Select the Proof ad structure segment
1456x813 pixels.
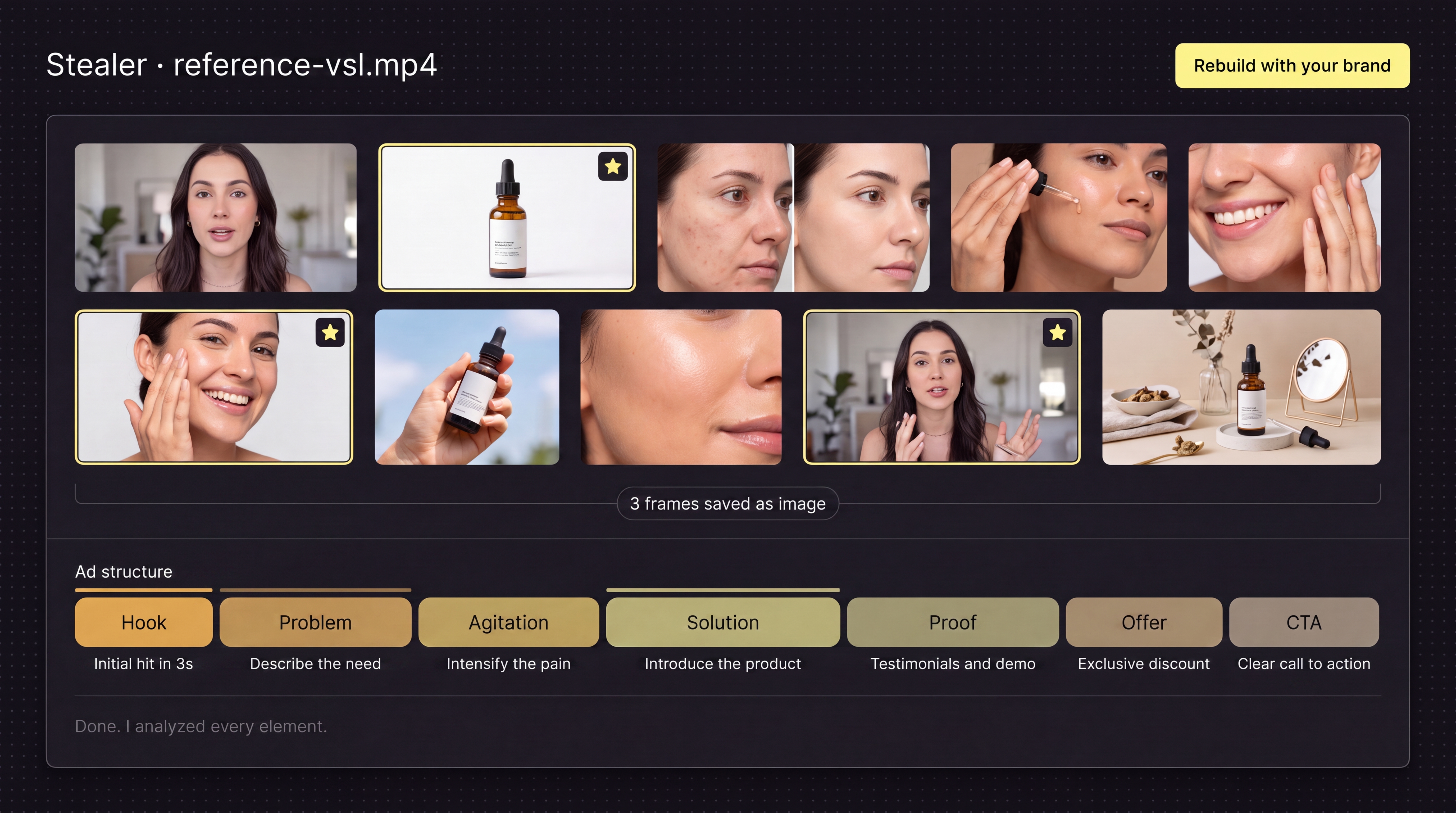[x=953, y=622]
